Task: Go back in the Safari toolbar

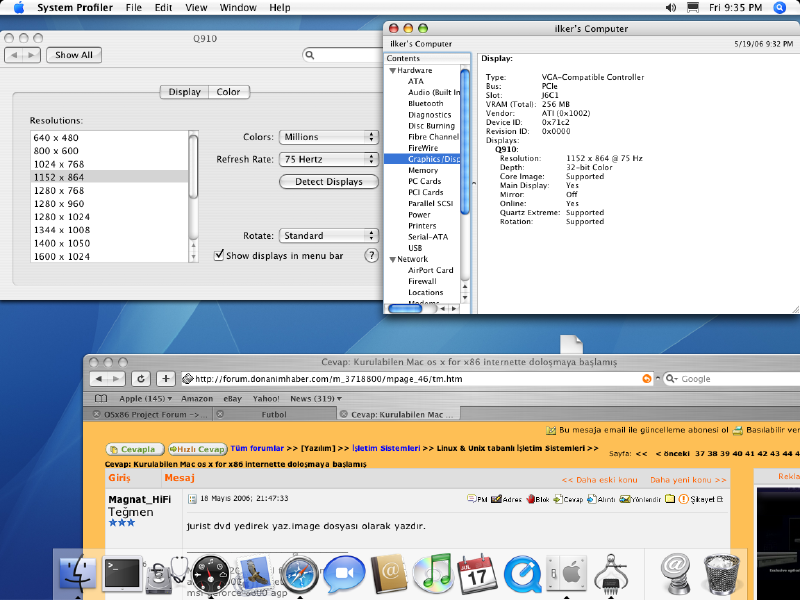Action: [x=99, y=379]
